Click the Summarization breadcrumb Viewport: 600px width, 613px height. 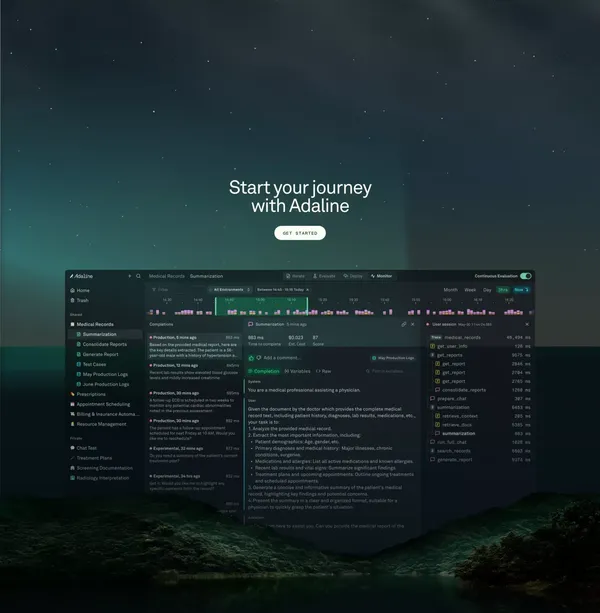click(206, 276)
